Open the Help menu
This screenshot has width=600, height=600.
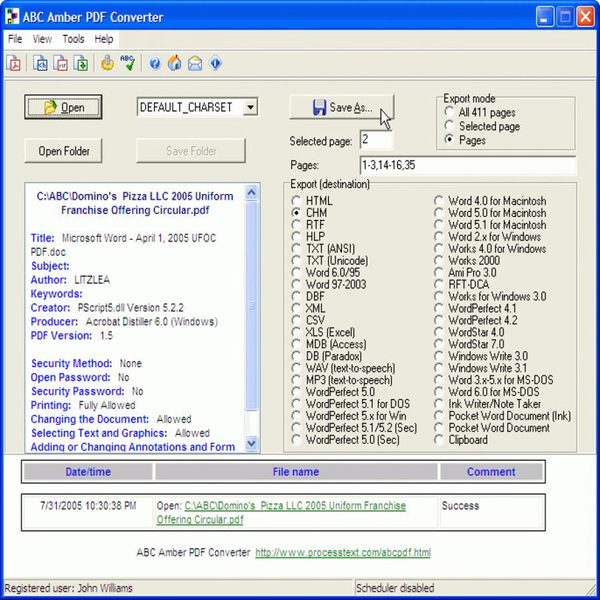[104, 39]
